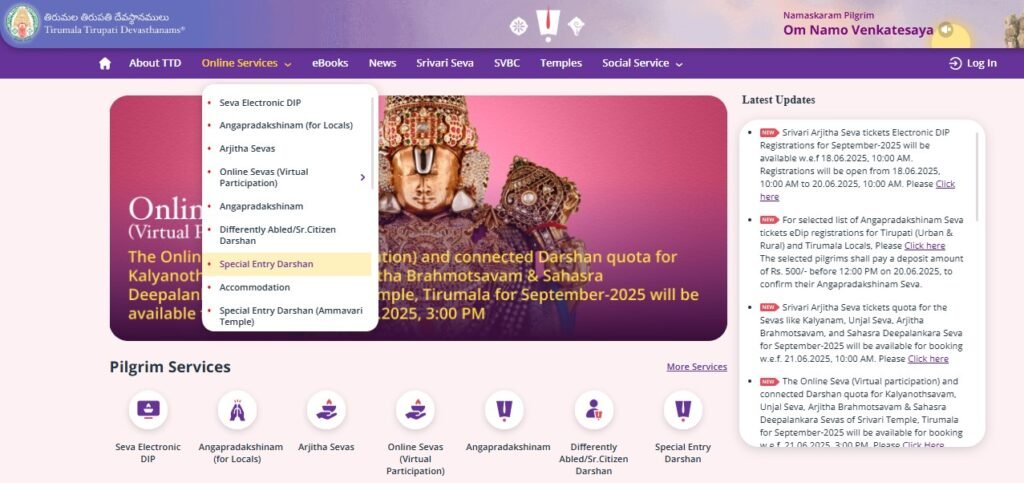This screenshot has width=1024, height=483.
Task: Open Arjitha Sevas pilgrim service icon
Action: (x=327, y=410)
